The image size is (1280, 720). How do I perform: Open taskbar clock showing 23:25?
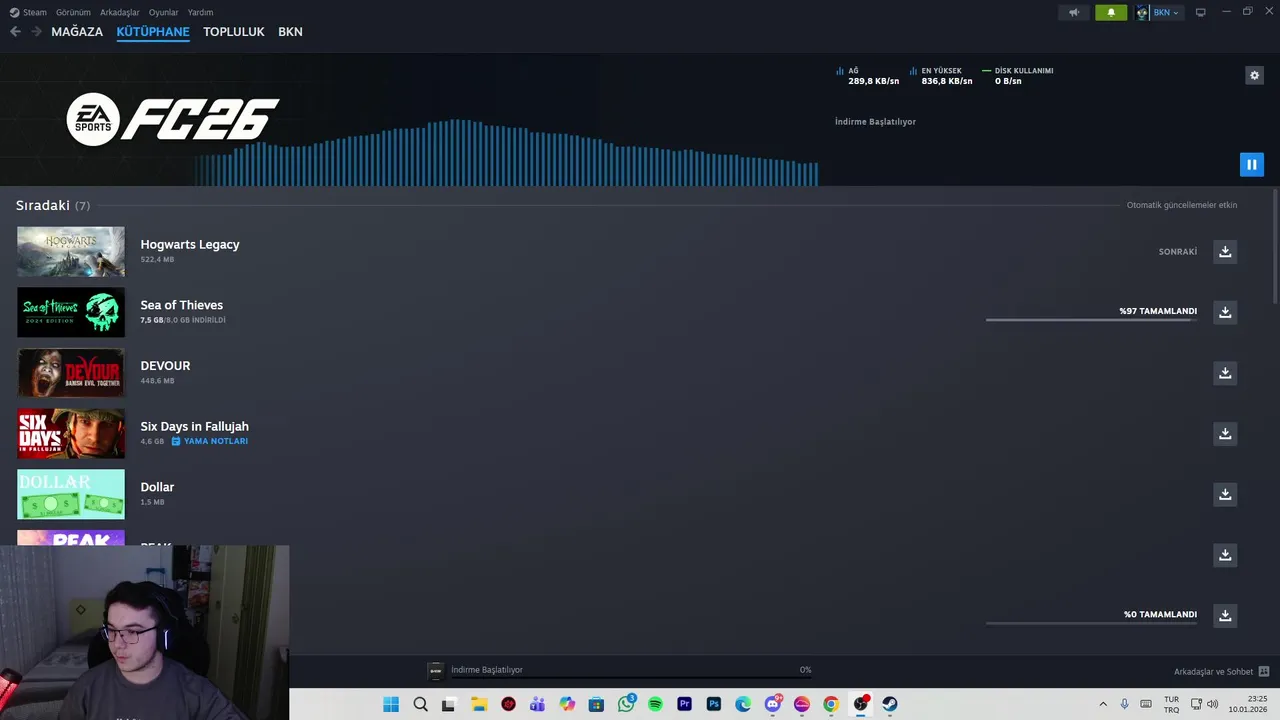[x=1249, y=704]
